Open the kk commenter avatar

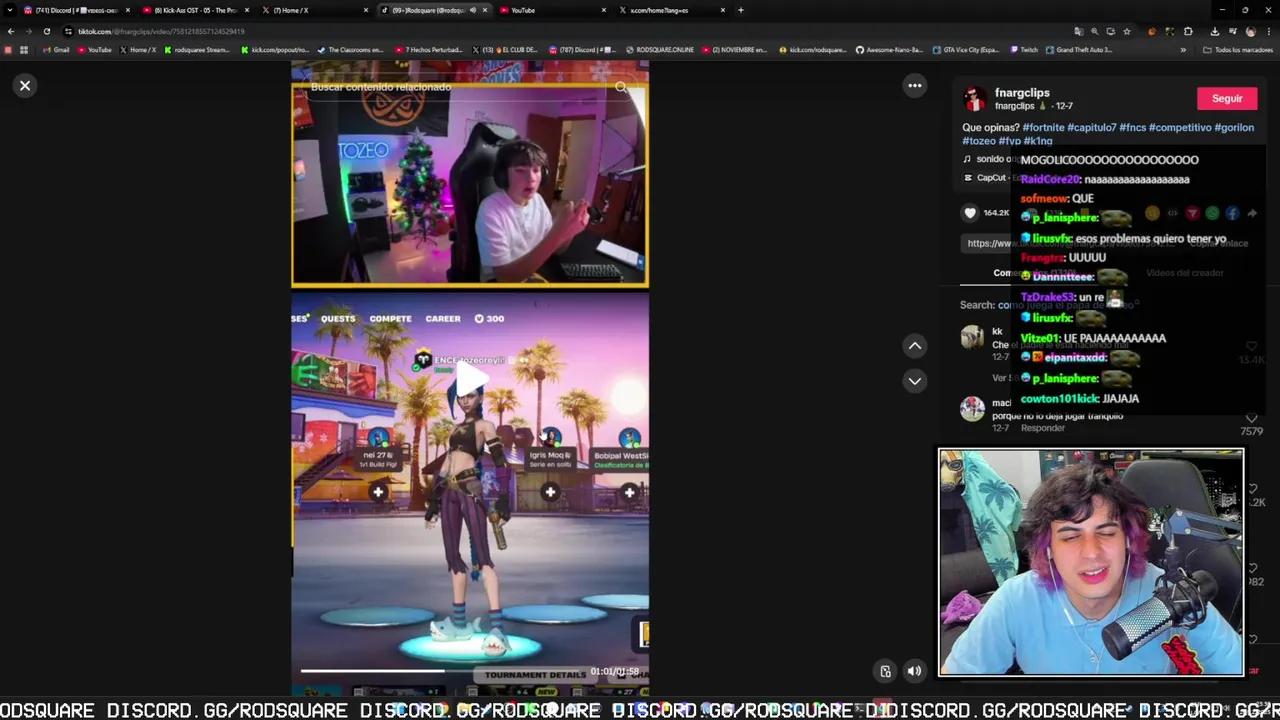pyautogui.click(x=972, y=338)
